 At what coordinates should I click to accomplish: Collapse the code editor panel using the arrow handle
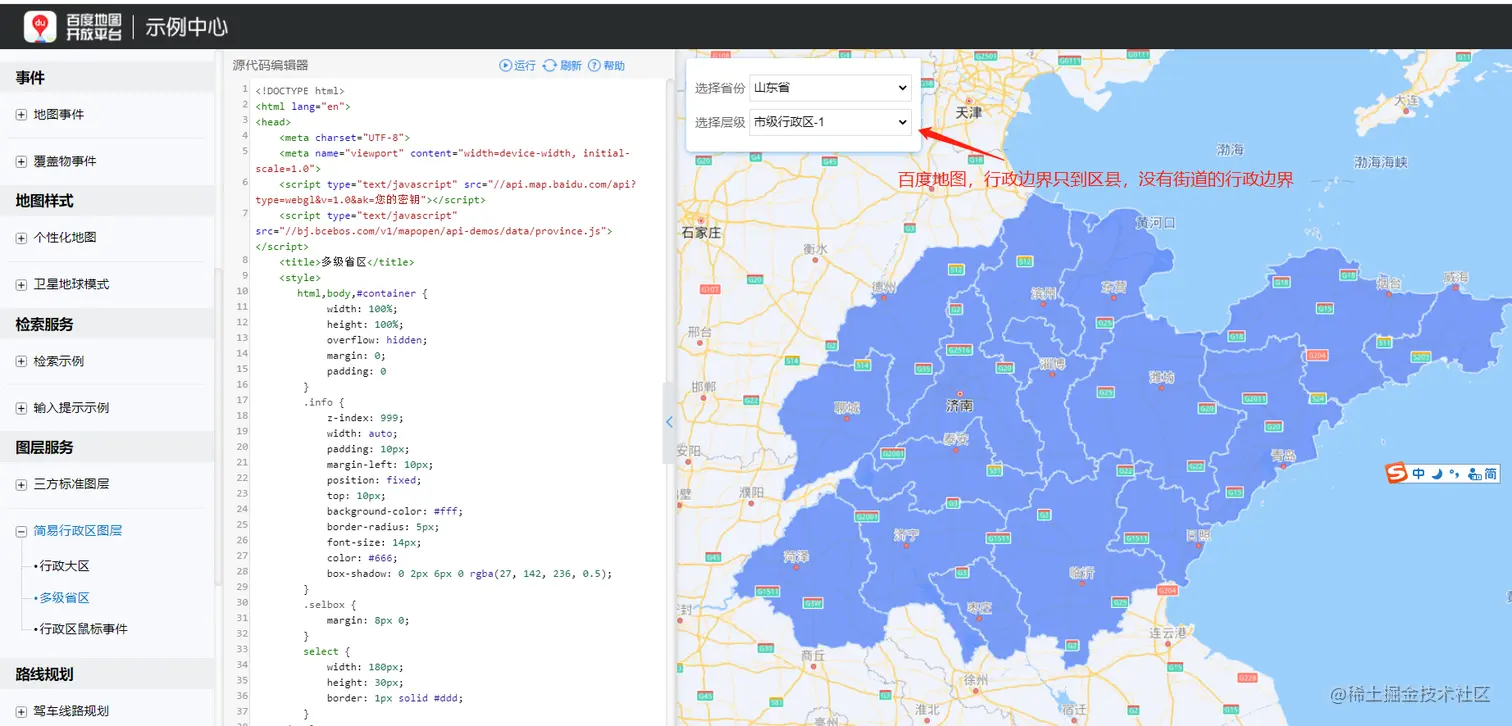pos(669,422)
